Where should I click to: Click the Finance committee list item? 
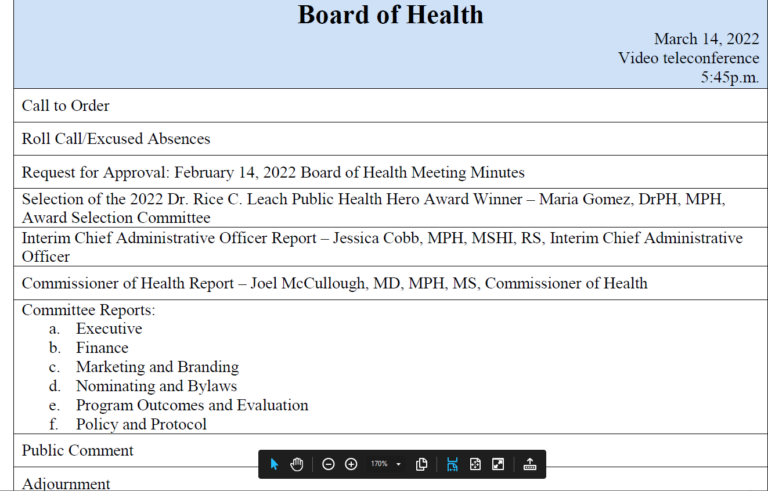[102, 348]
